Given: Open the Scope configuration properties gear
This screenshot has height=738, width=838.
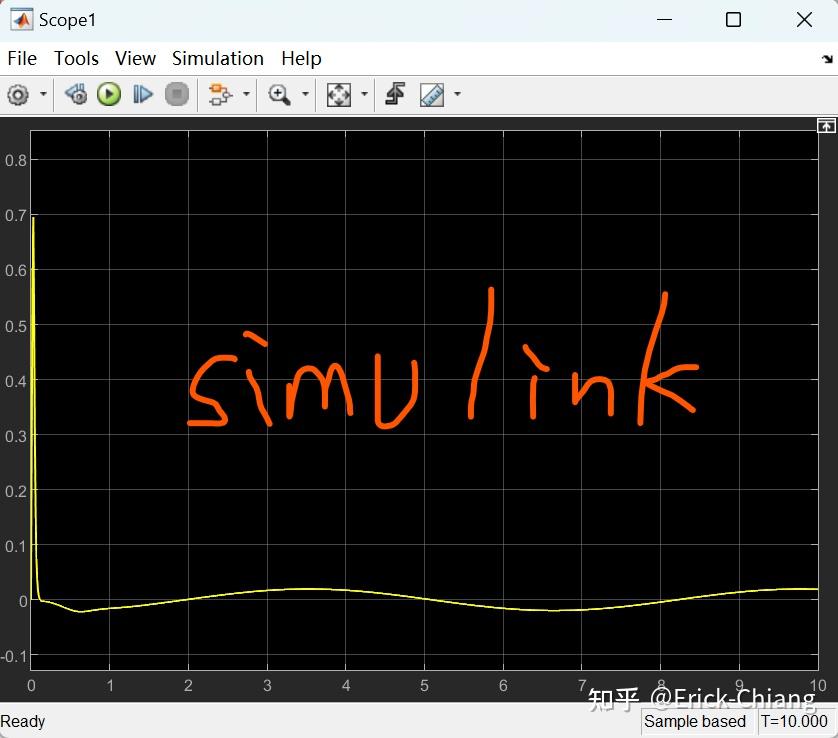Looking at the screenshot, I should pos(20,94).
